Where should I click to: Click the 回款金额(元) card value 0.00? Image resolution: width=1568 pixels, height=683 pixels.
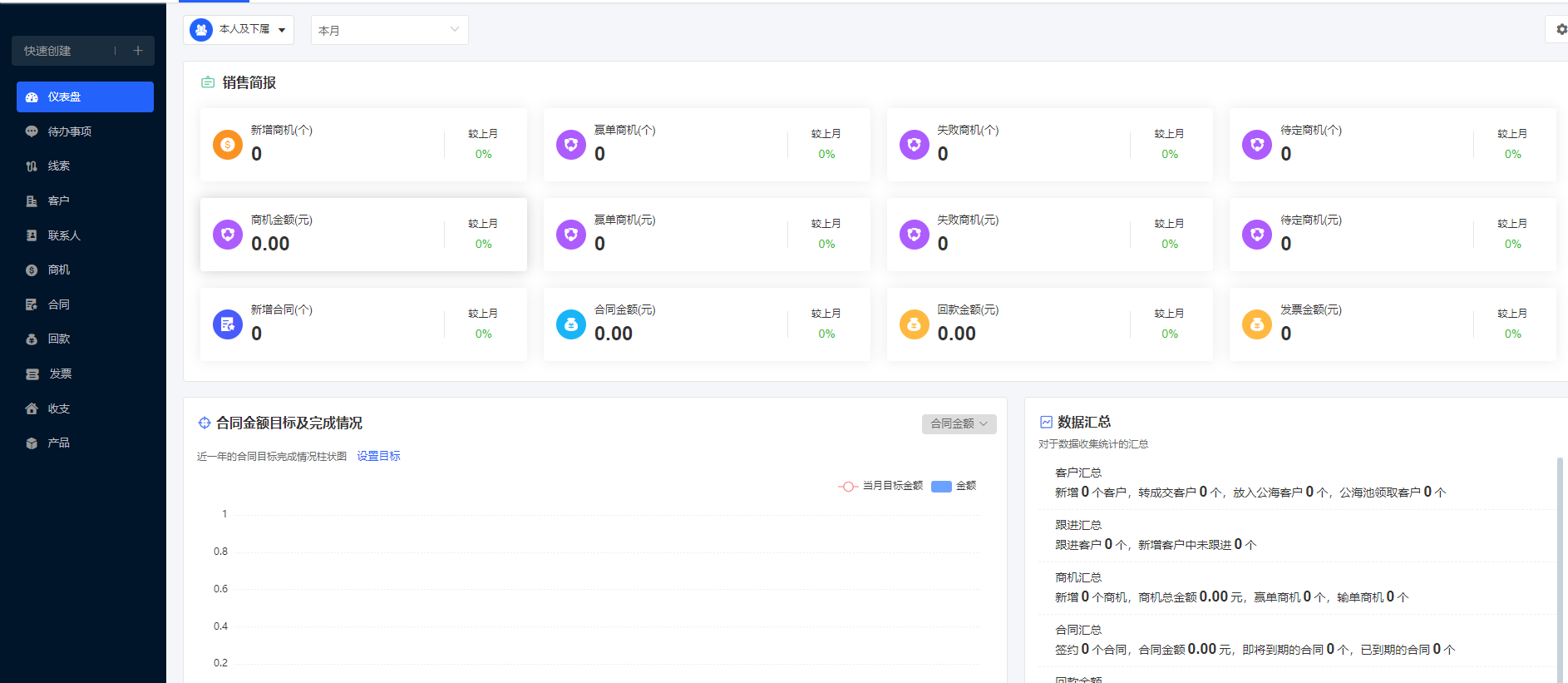pyautogui.click(x=957, y=334)
